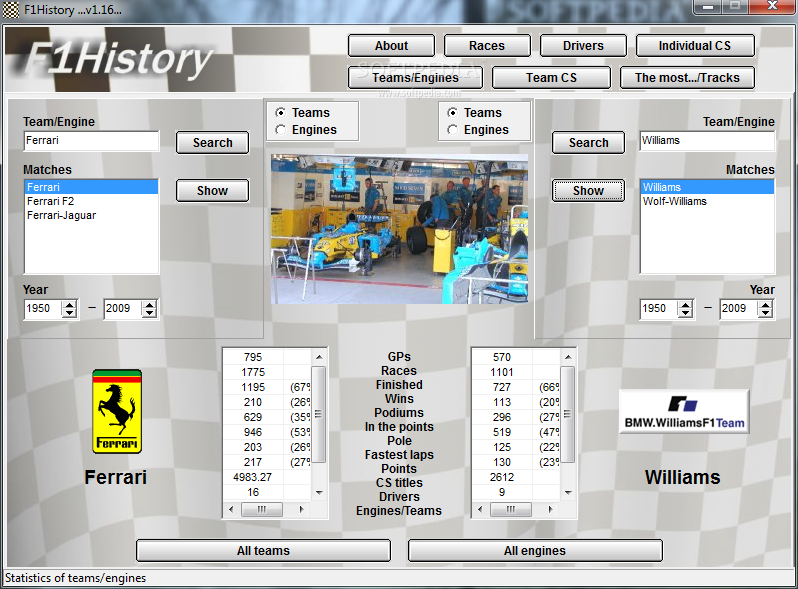
Task: Click the Williams stats scroll-down arrow
Action: [568, 492]
